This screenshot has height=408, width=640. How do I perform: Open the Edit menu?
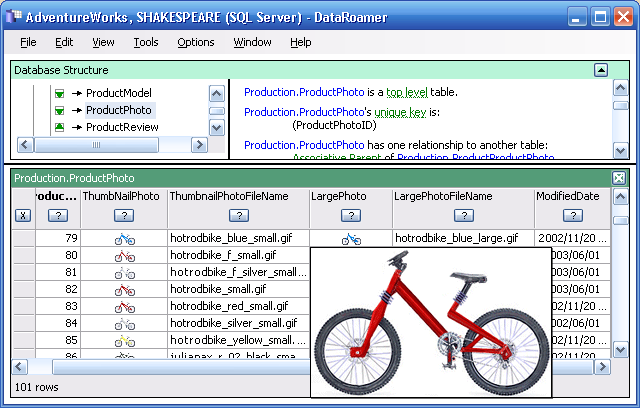pyautogui.click(x=64, y=42)
